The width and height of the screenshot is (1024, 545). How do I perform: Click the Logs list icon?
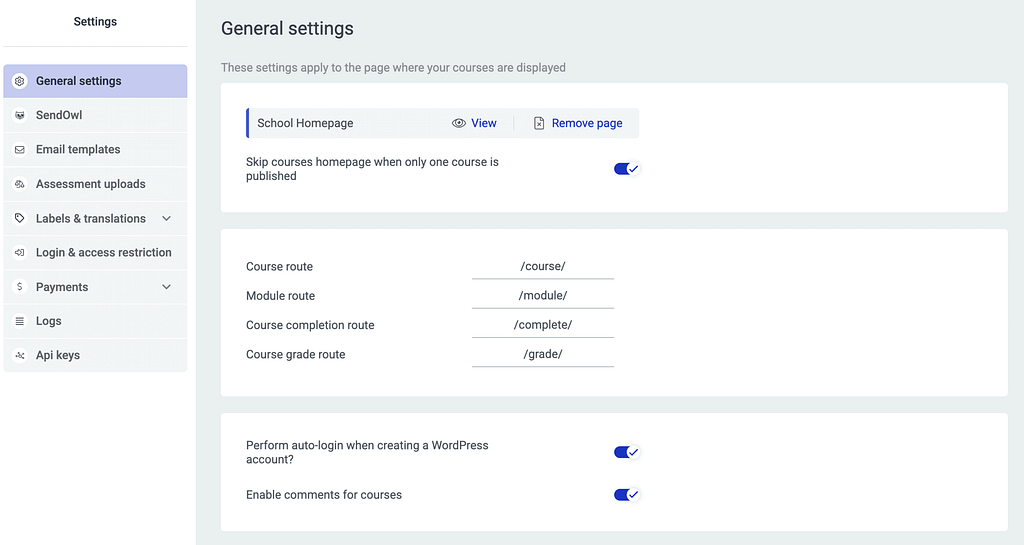coord(20,321)
